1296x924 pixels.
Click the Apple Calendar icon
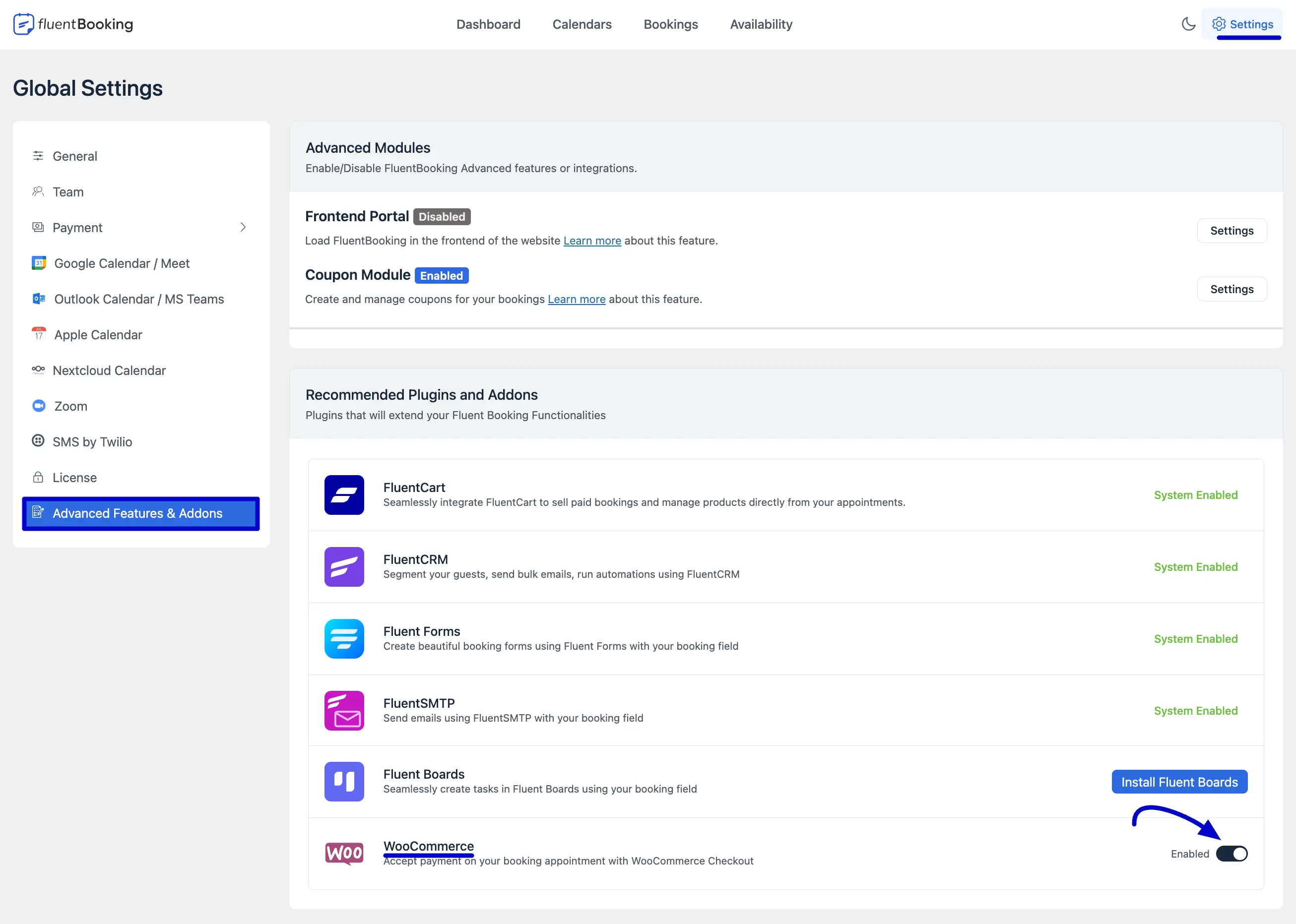click(x=39, y=334)
